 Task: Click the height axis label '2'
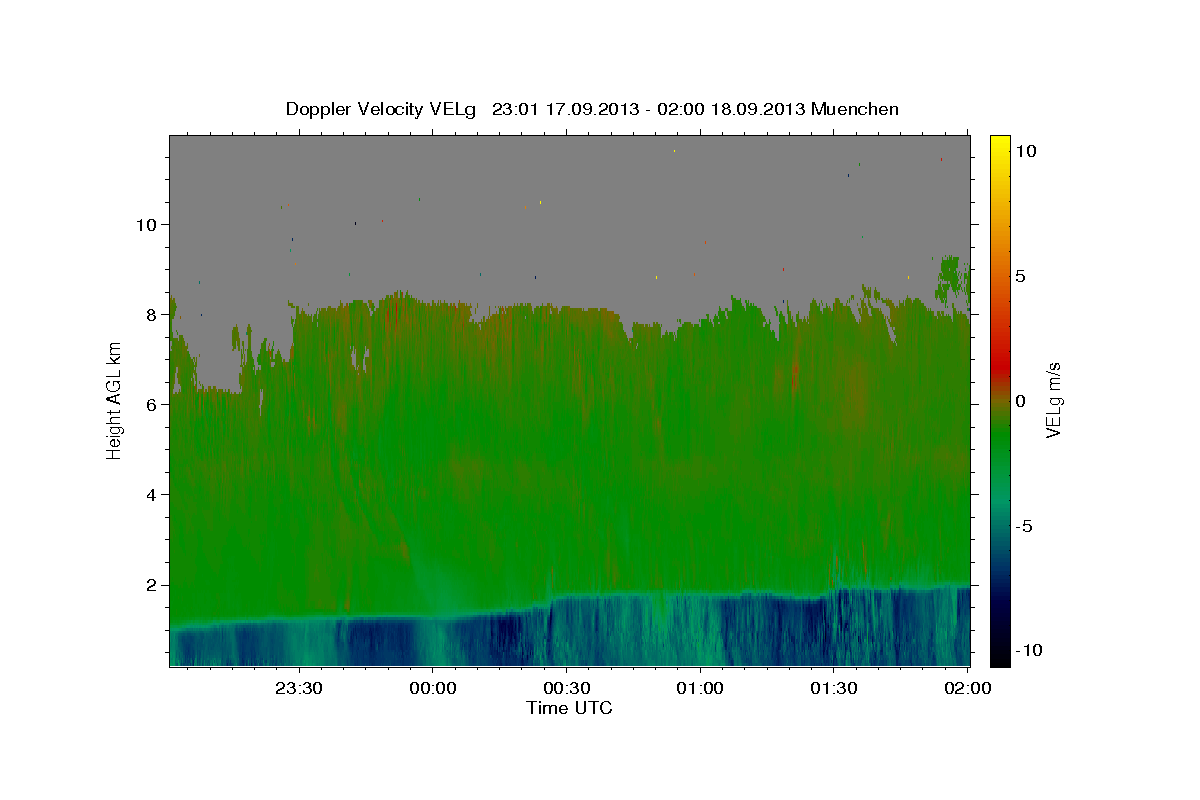150,585
